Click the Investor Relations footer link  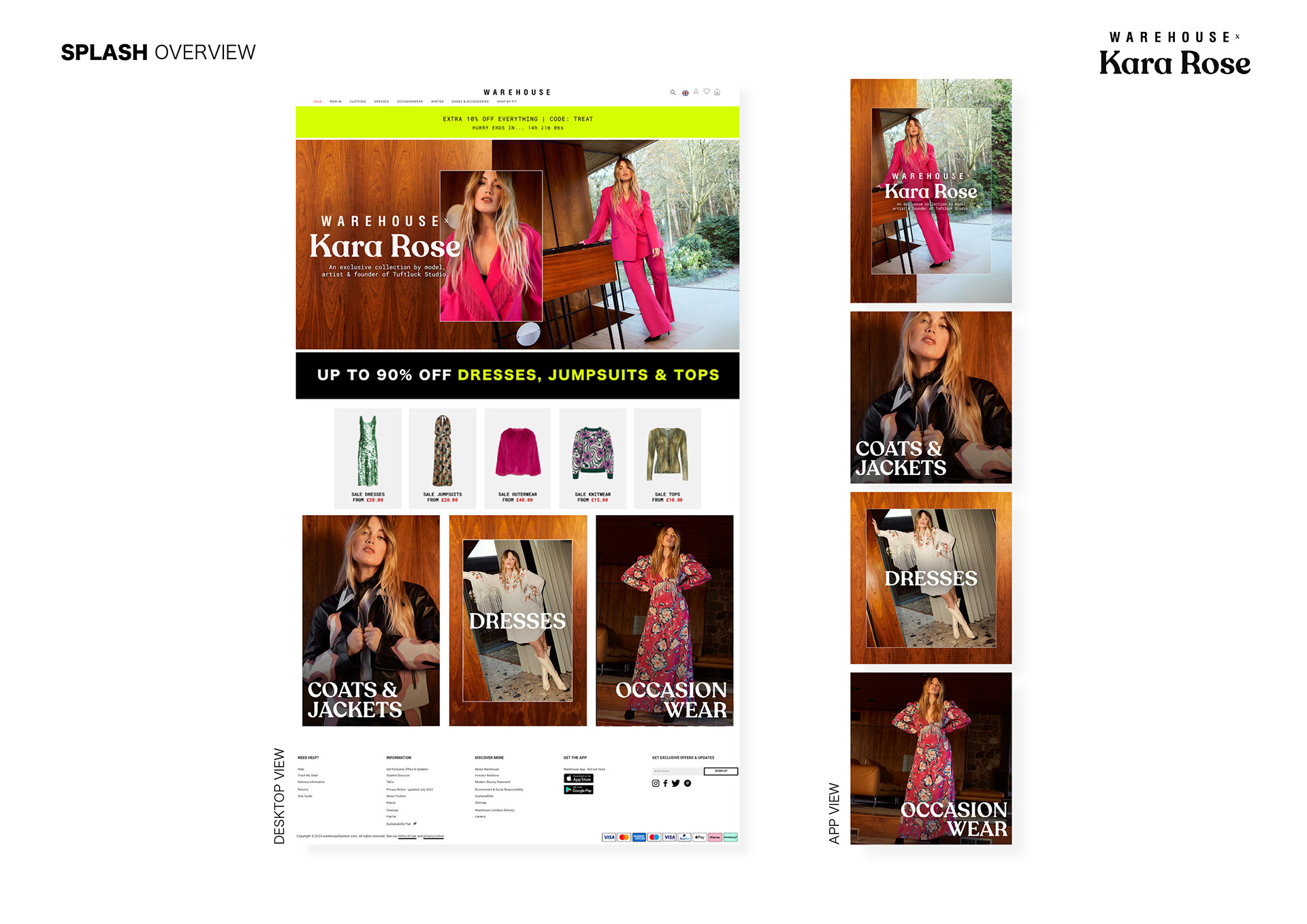point(487,776)
